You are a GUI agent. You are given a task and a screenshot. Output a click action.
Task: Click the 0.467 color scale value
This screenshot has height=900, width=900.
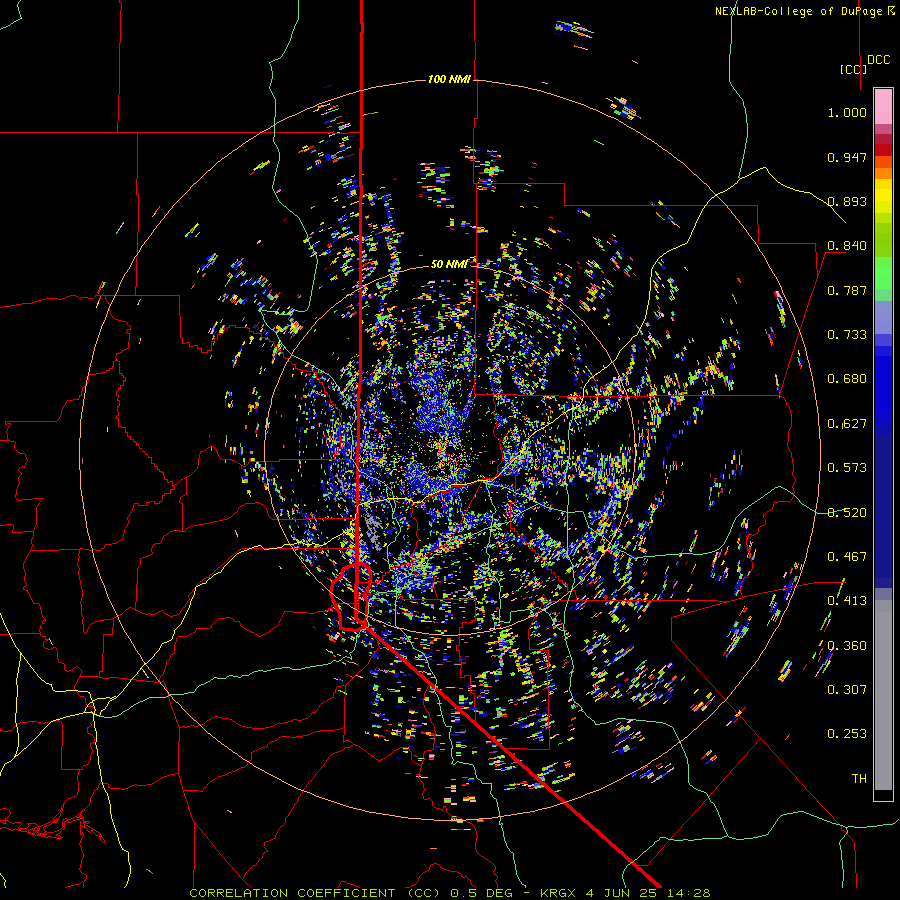coord(847,557)
